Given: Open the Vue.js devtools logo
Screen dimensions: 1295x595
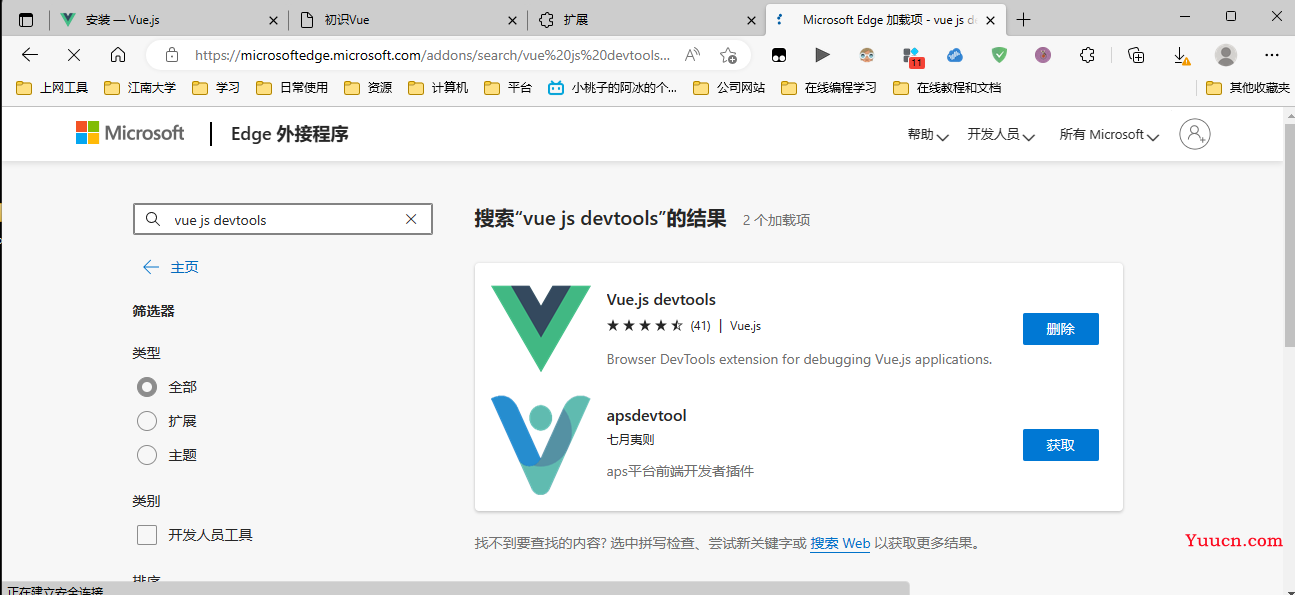Looking at the screenshot, I should pyautogui.click(x=541, y=328).
